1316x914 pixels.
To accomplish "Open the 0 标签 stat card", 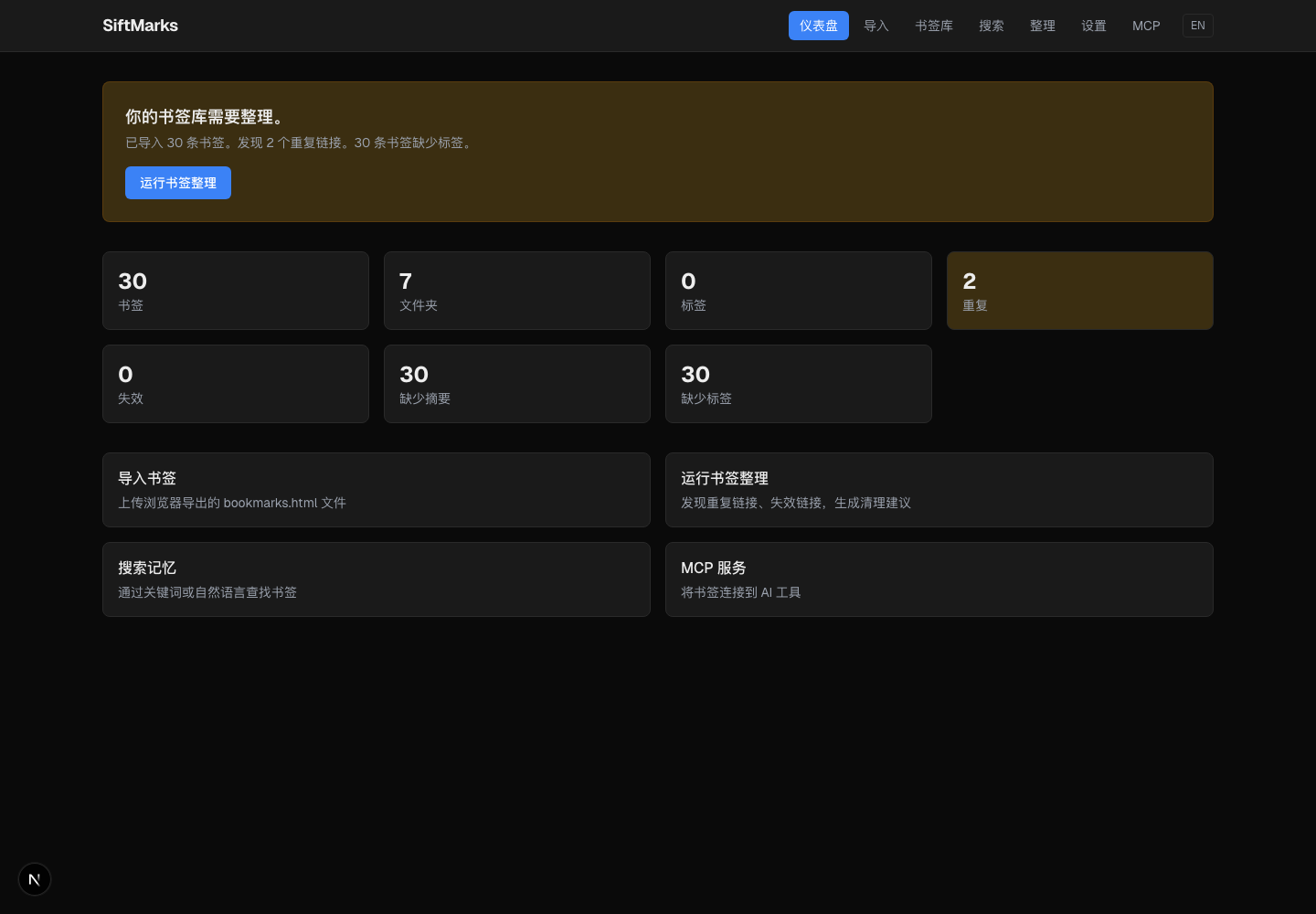I will [x=799, y=291].
